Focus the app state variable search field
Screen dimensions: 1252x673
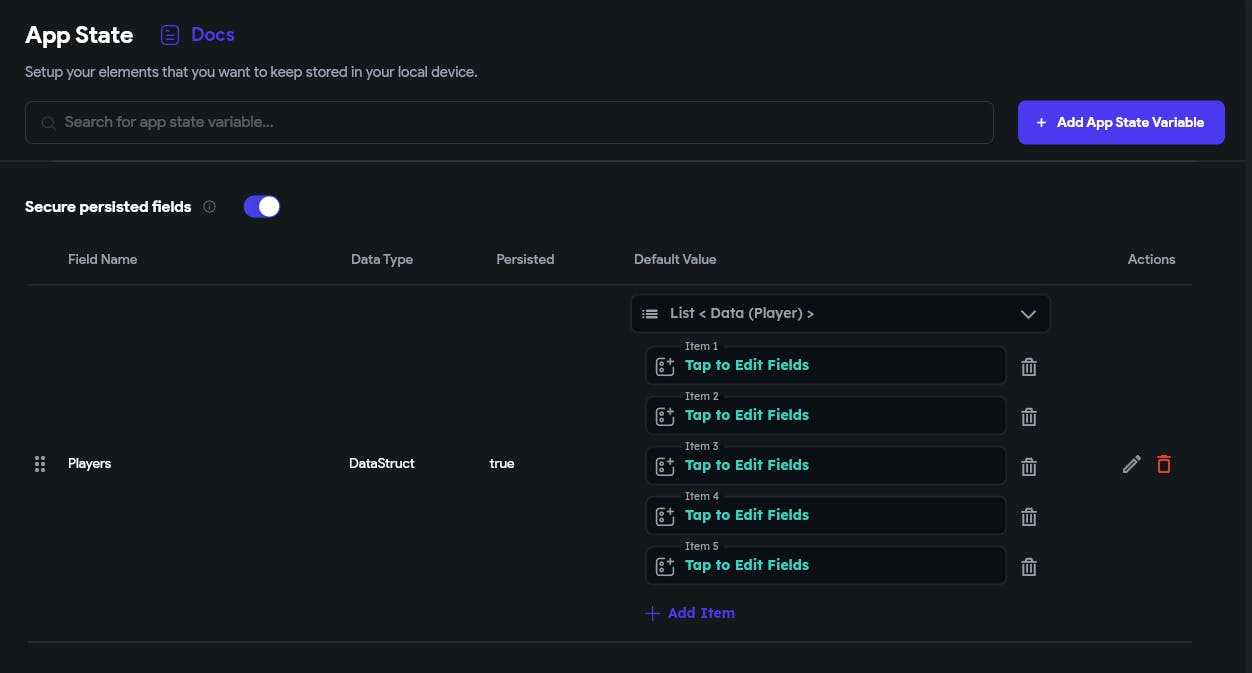click(x=509, y=122)
